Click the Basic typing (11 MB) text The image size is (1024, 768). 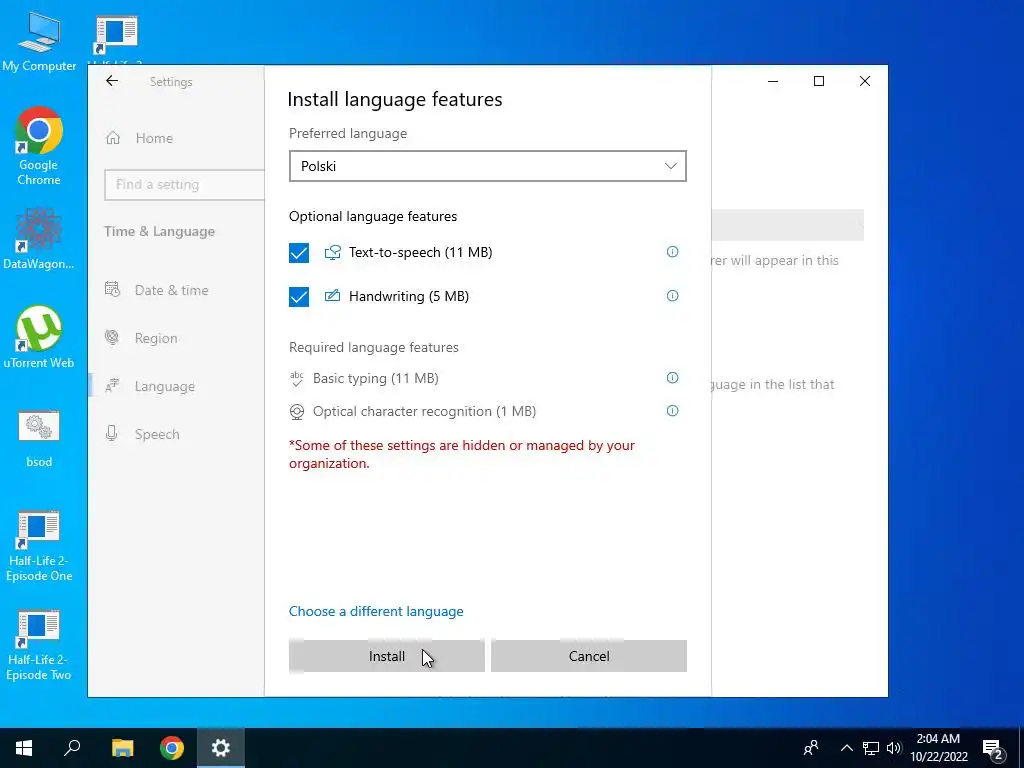376,378
